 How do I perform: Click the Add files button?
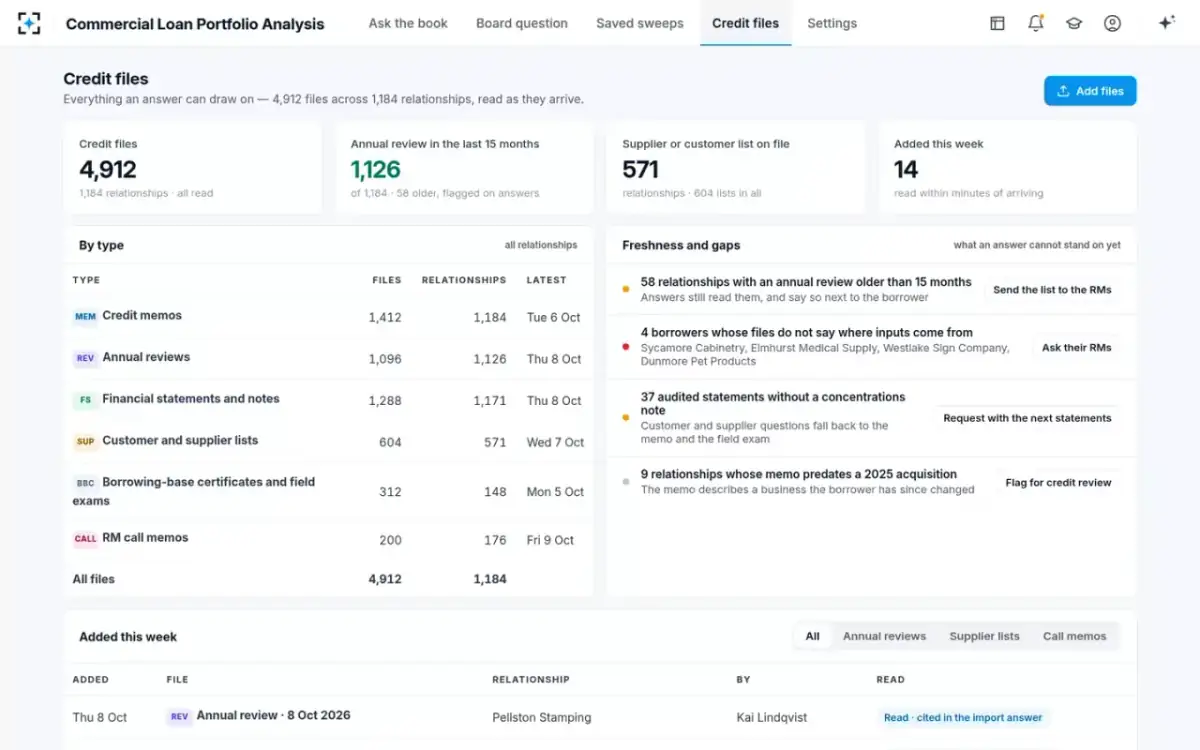[1090, 91]
